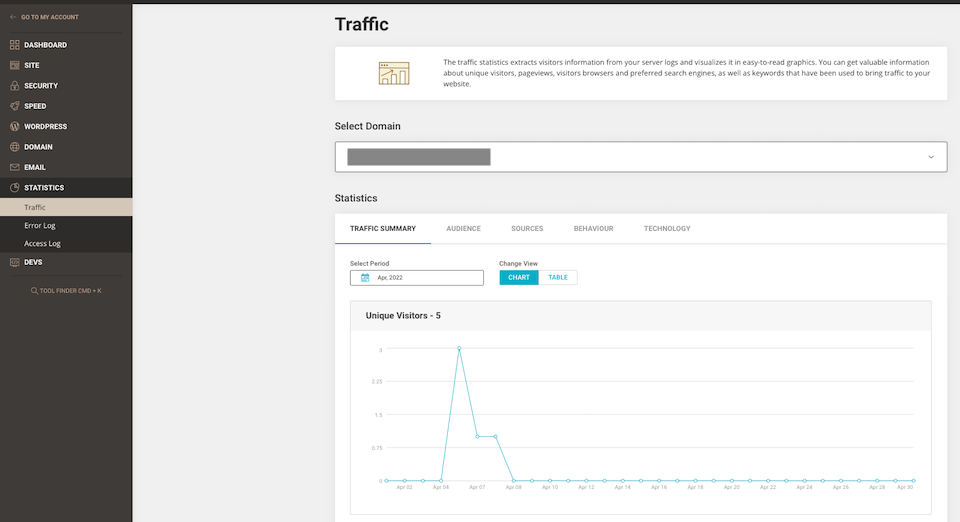Go to Dashboard section
The height and width of the screenshot is (522, 960).
[x=45, y=45]
